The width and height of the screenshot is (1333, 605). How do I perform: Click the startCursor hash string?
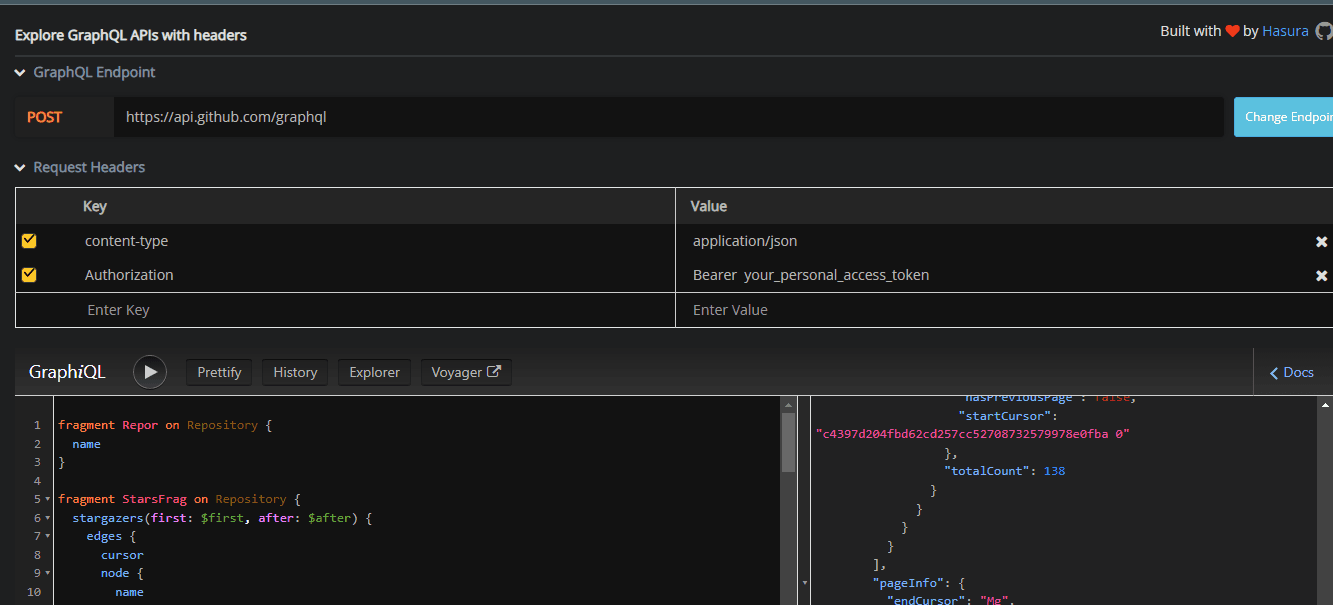tap(973, 434)
